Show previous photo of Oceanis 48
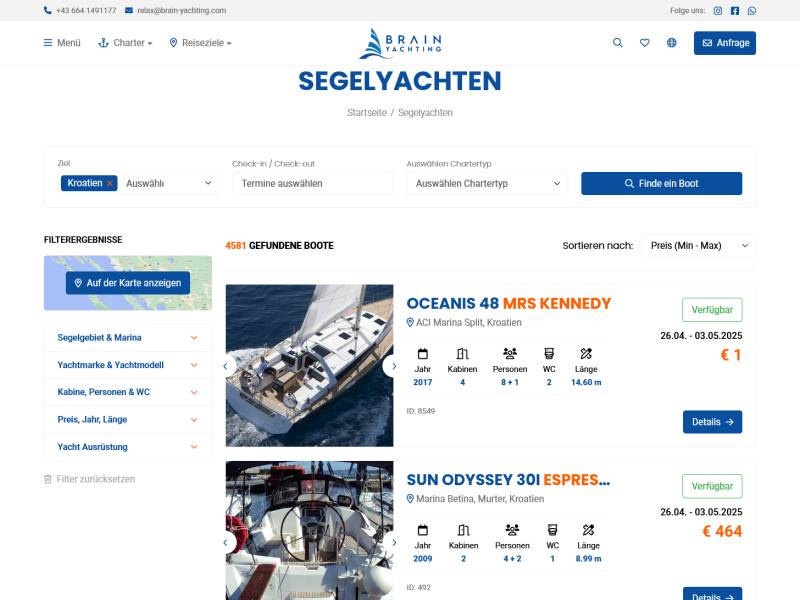Image resolution: width=800 pixels, height=600 pixels. click(227, 366)
